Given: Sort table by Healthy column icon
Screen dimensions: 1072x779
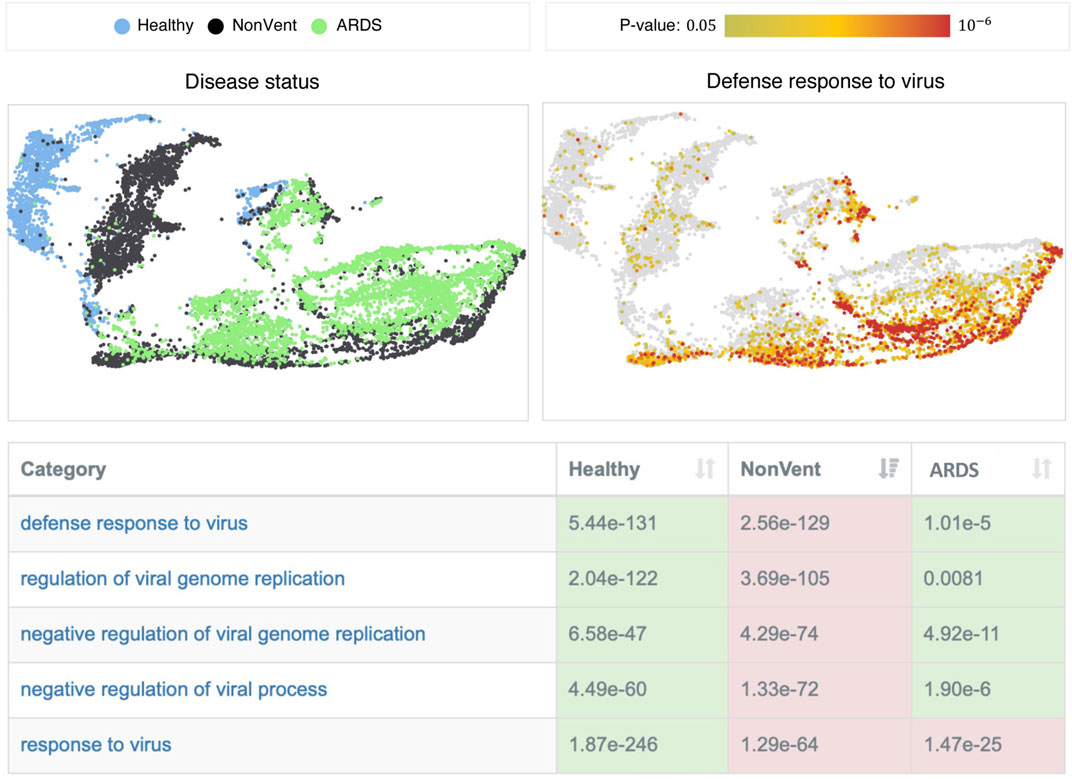Looking at the screenshot, I should (705, 468).
